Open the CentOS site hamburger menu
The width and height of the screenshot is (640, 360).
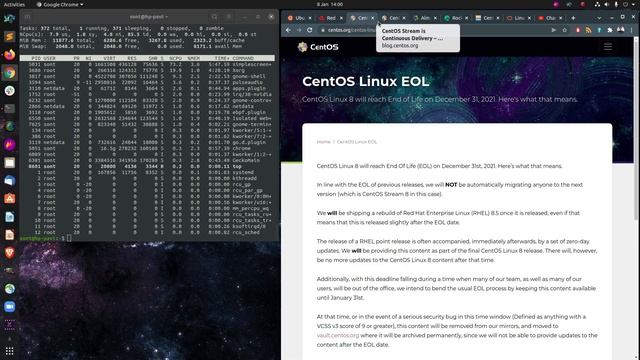pos(608,47)
